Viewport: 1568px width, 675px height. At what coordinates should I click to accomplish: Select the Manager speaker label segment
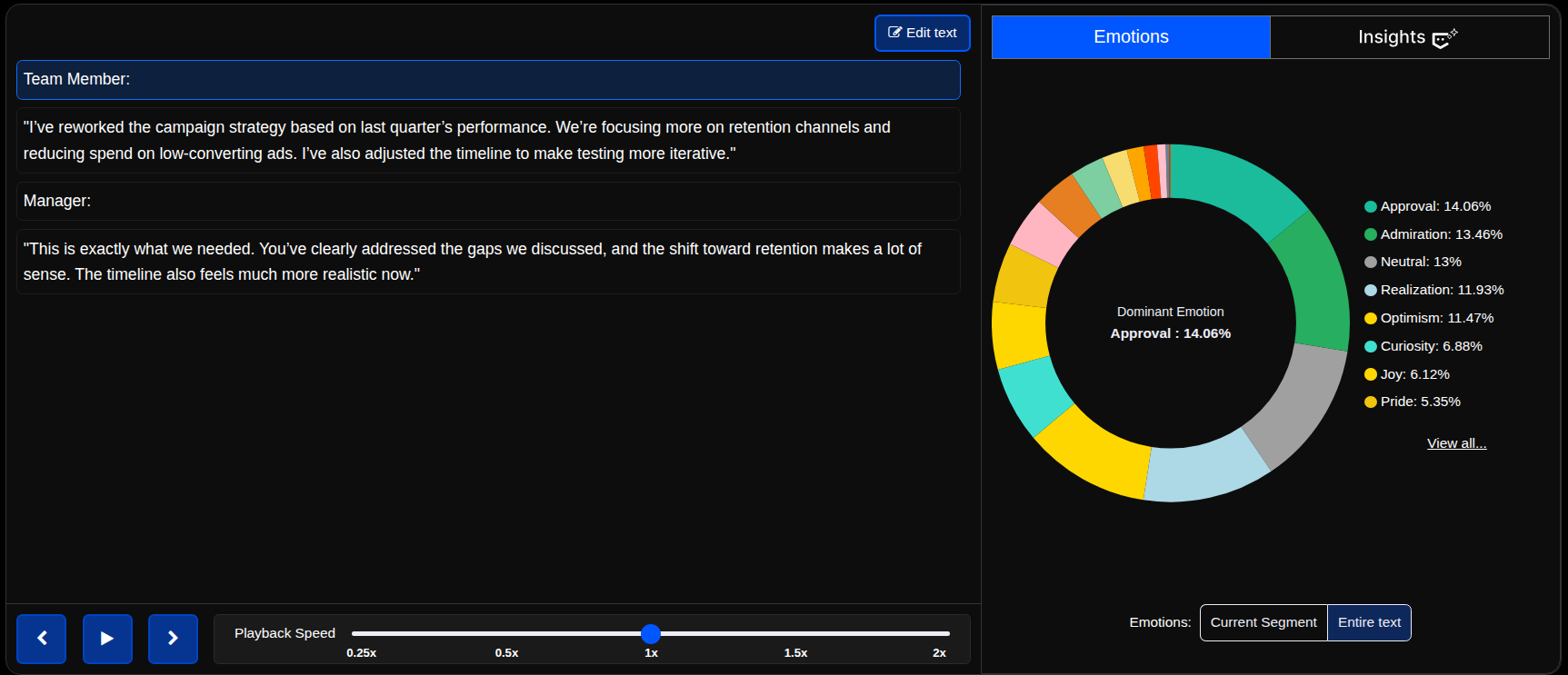click(488, 201)
